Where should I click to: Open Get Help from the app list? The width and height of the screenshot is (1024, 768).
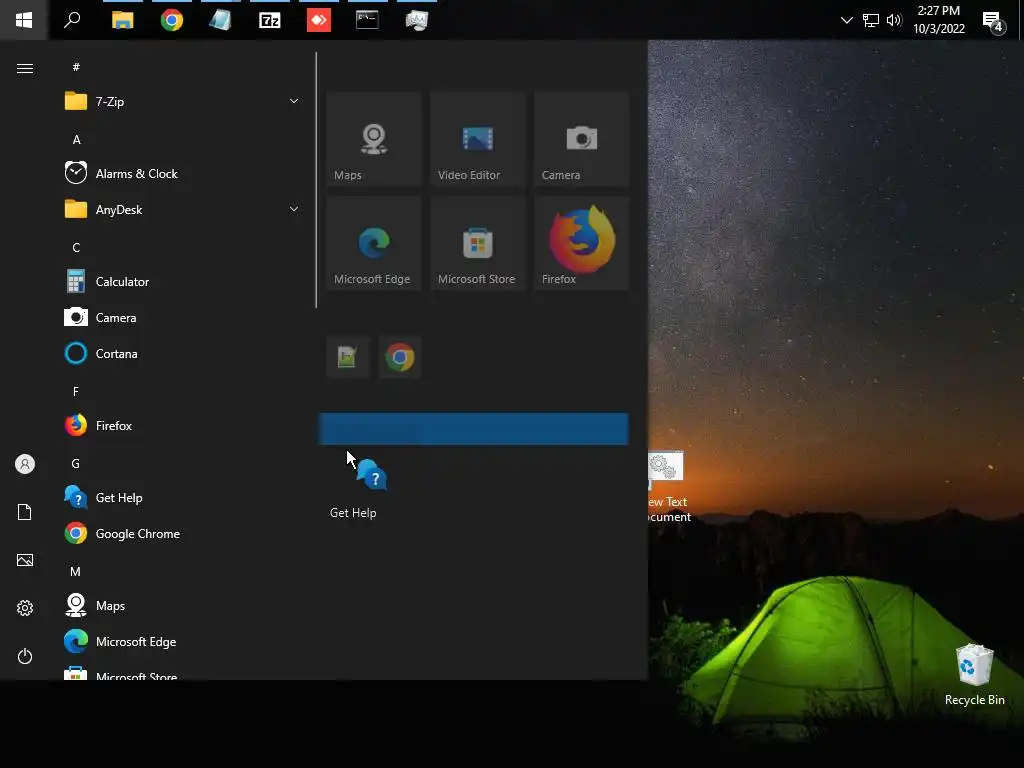[181, 498]
